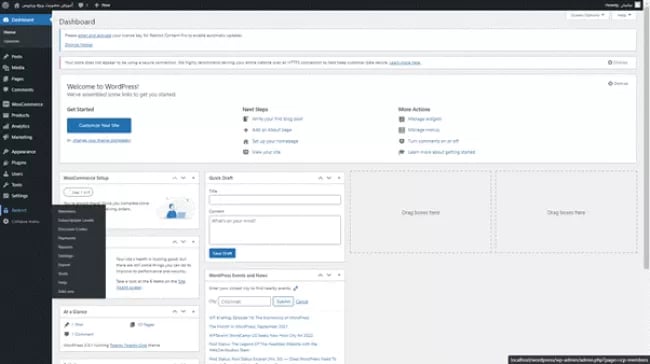Screen dimensions: 650x364
Task: Move WooCommerce Setup panel up
Action: 175,178
